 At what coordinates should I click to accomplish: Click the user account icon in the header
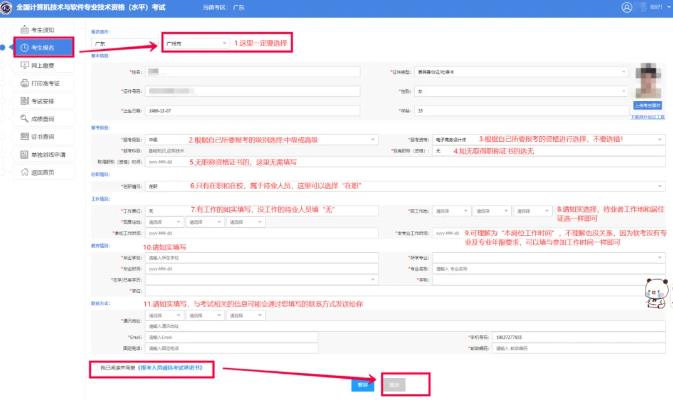click(x=627, y=7)
